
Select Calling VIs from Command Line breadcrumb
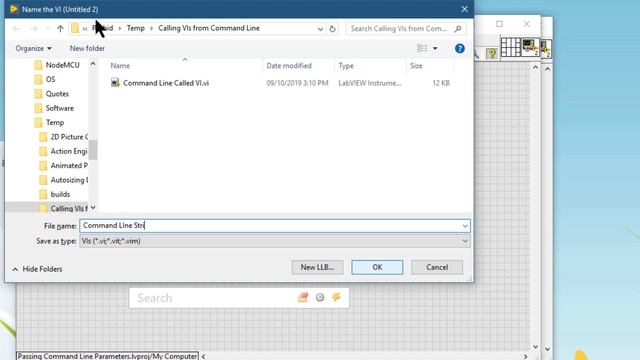(209, 28)
